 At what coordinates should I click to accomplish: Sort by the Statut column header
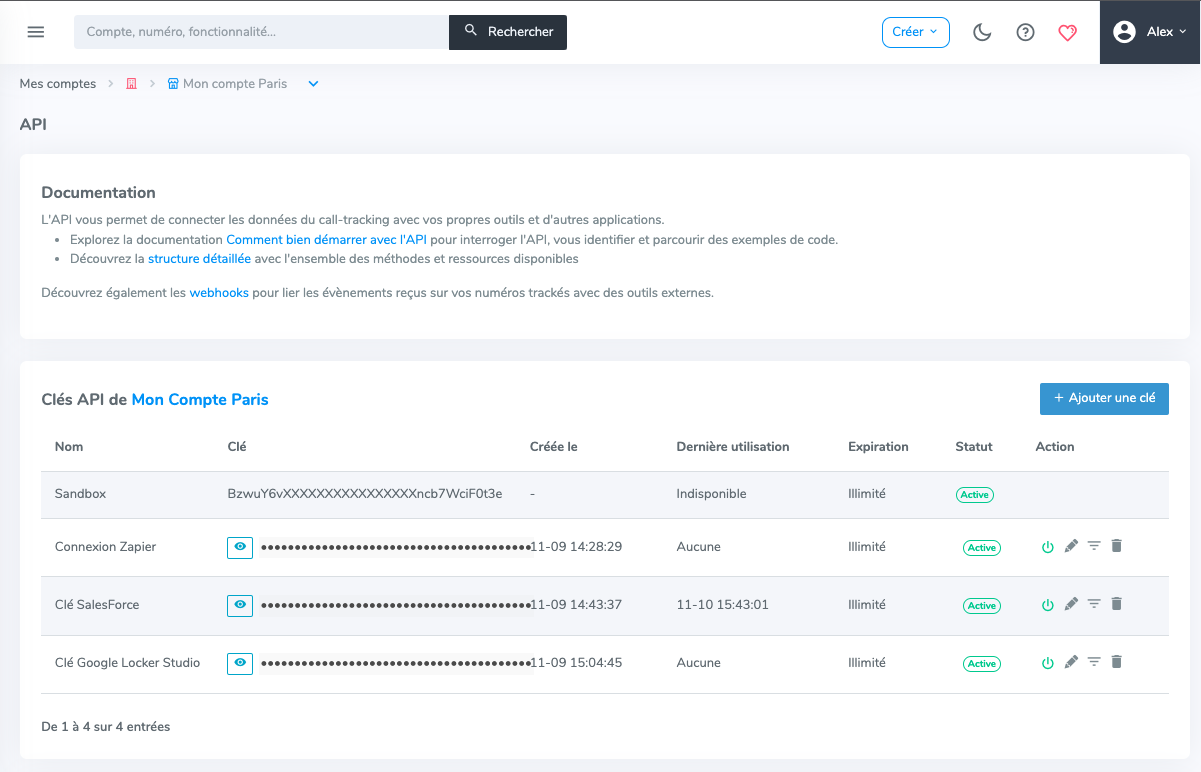973,447
